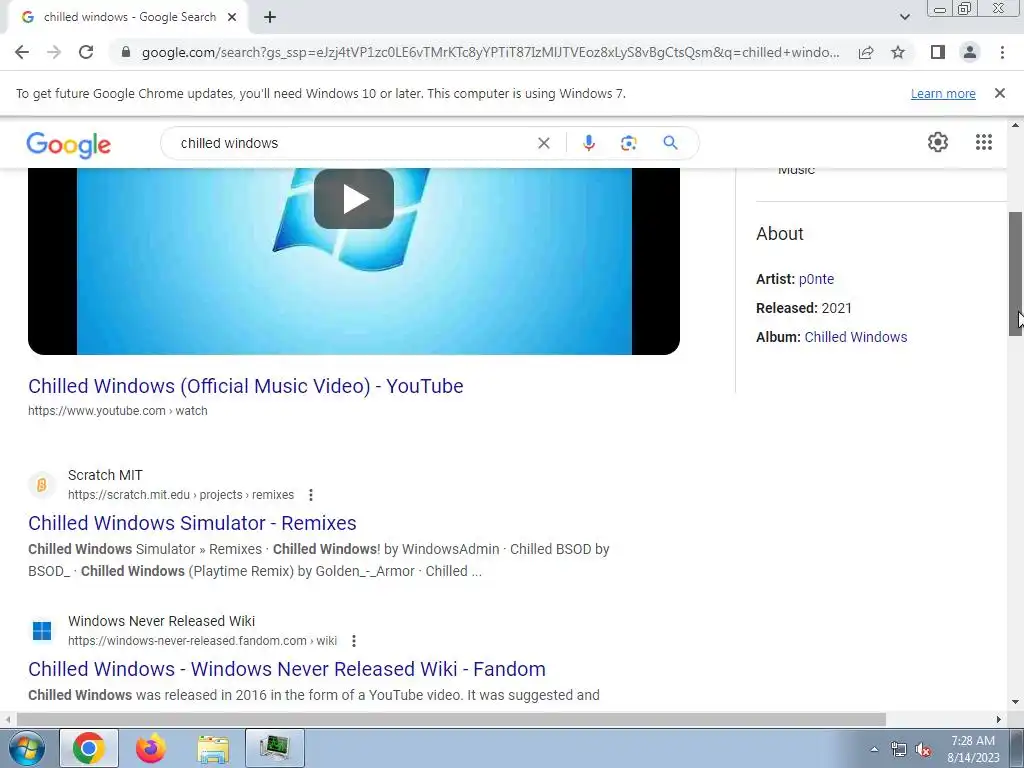Click the horizontal scrollbar right arrow
1024x768 pixels.
(999, 720)
